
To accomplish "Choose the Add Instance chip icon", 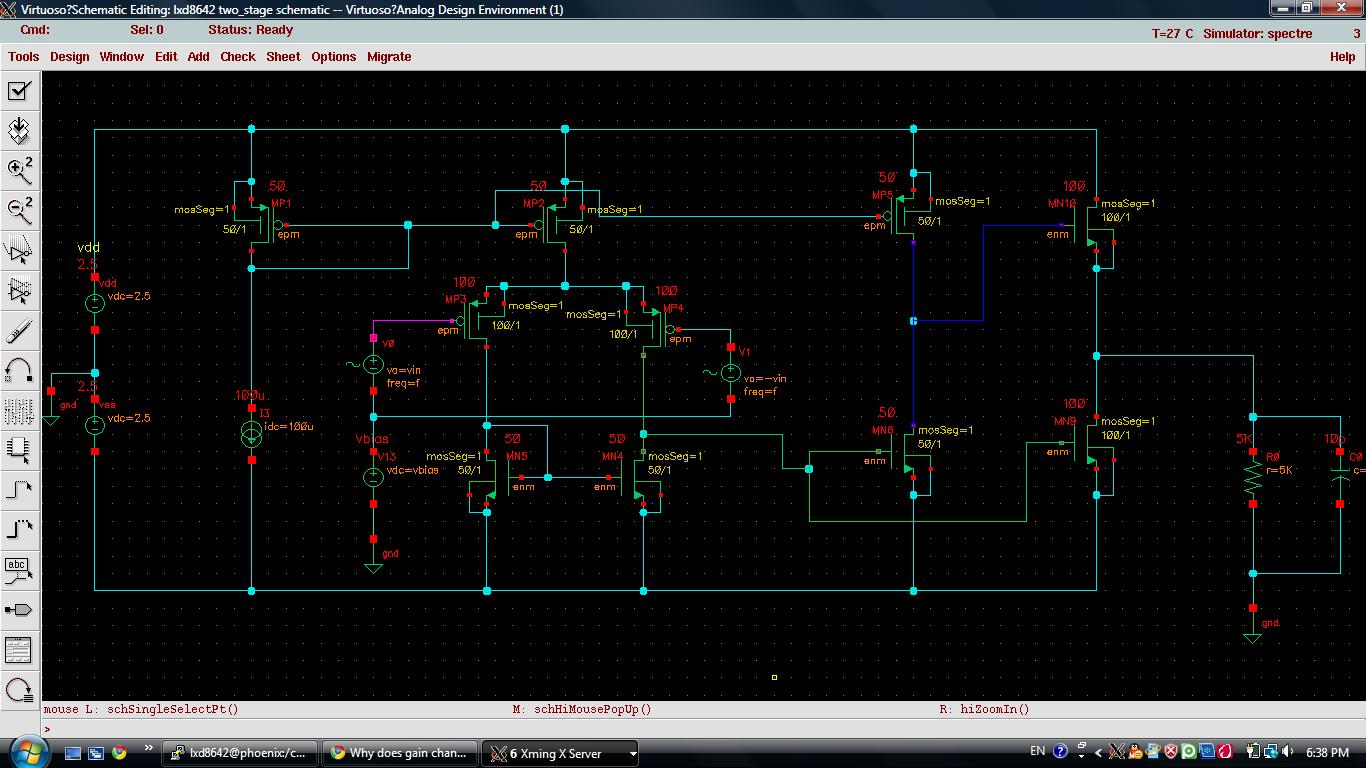I will (19, 449).
